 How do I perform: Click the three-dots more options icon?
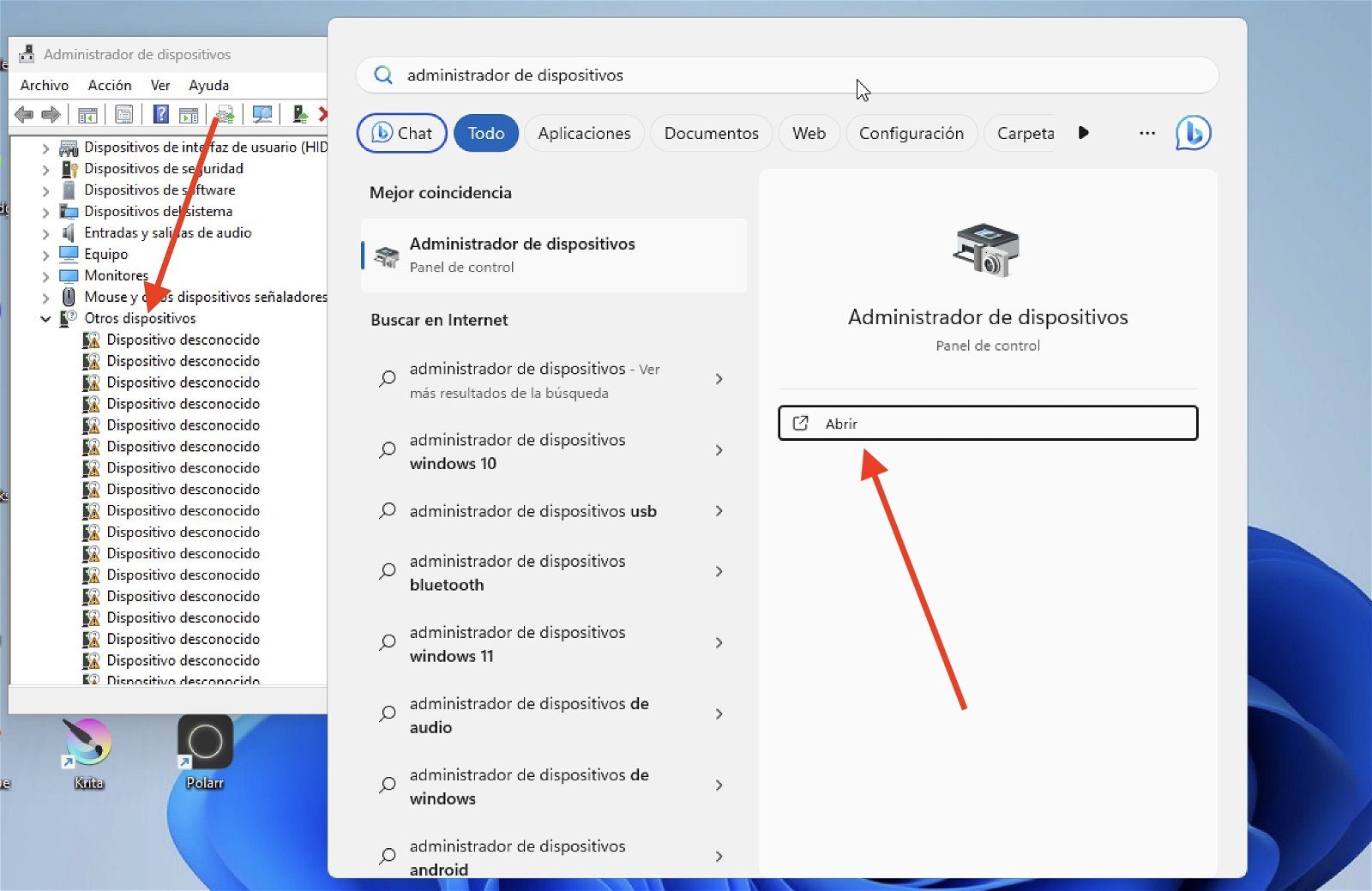pos(1146,133)
